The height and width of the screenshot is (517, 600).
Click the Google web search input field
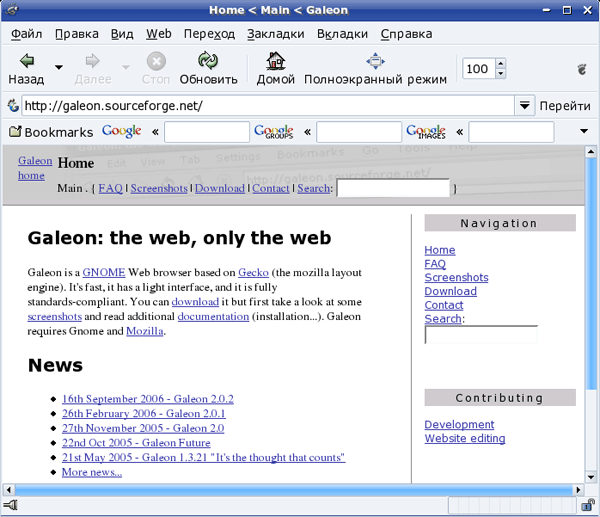[x=207, y=132]
